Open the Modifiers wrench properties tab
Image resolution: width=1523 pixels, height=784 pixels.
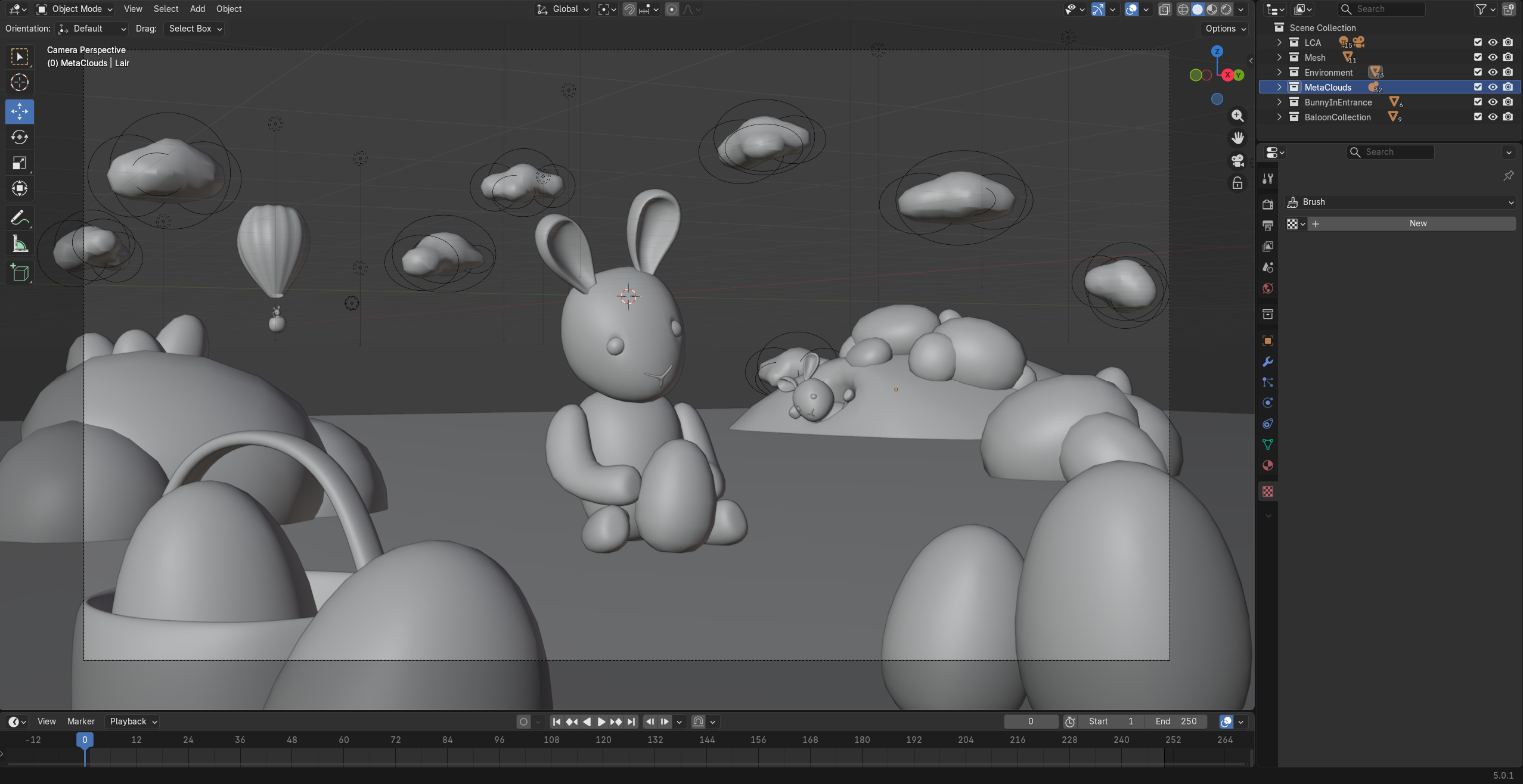click(1268, 362)
